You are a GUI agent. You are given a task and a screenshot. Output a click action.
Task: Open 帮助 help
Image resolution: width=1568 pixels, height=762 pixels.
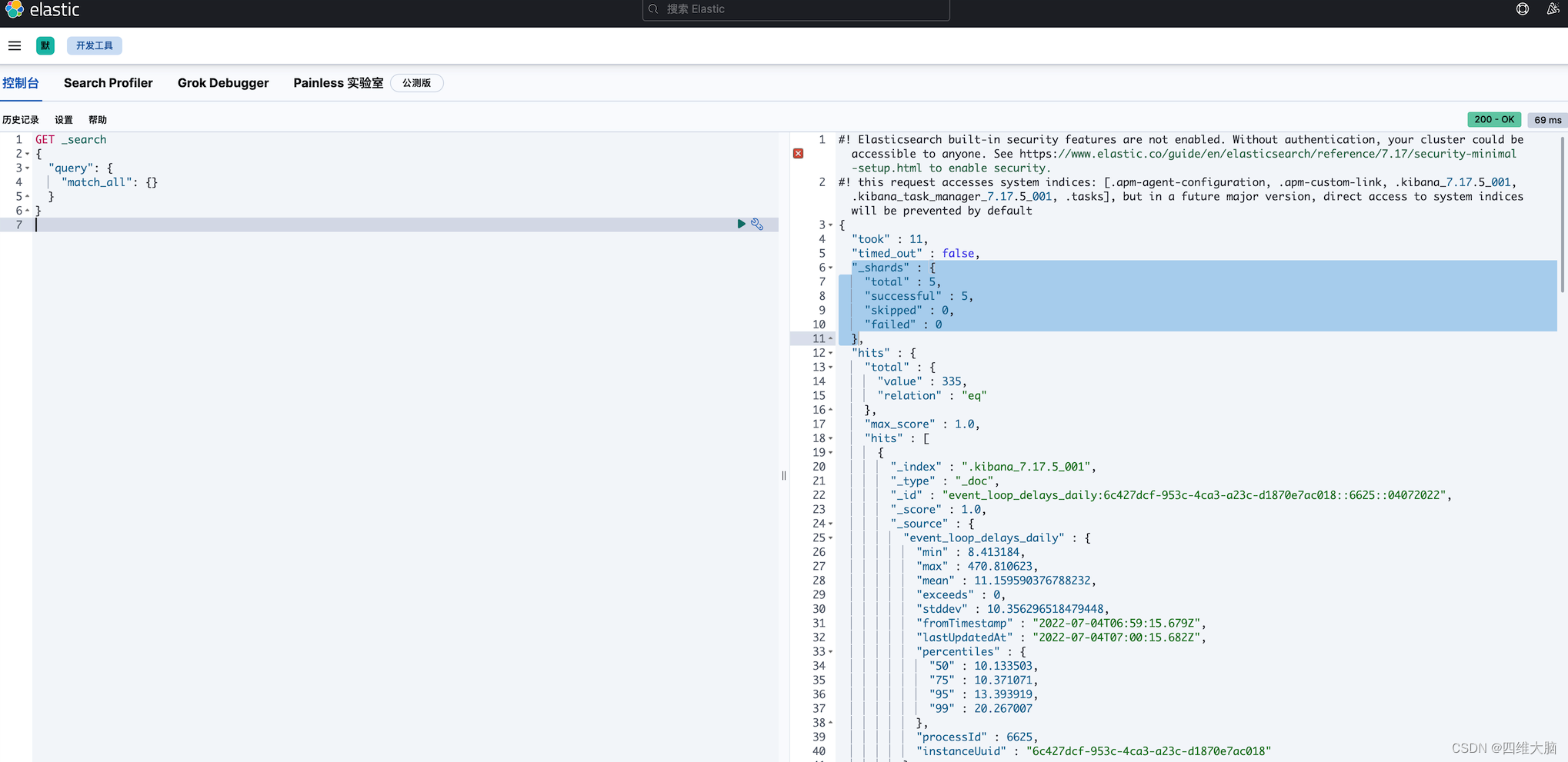pos(98,120)
